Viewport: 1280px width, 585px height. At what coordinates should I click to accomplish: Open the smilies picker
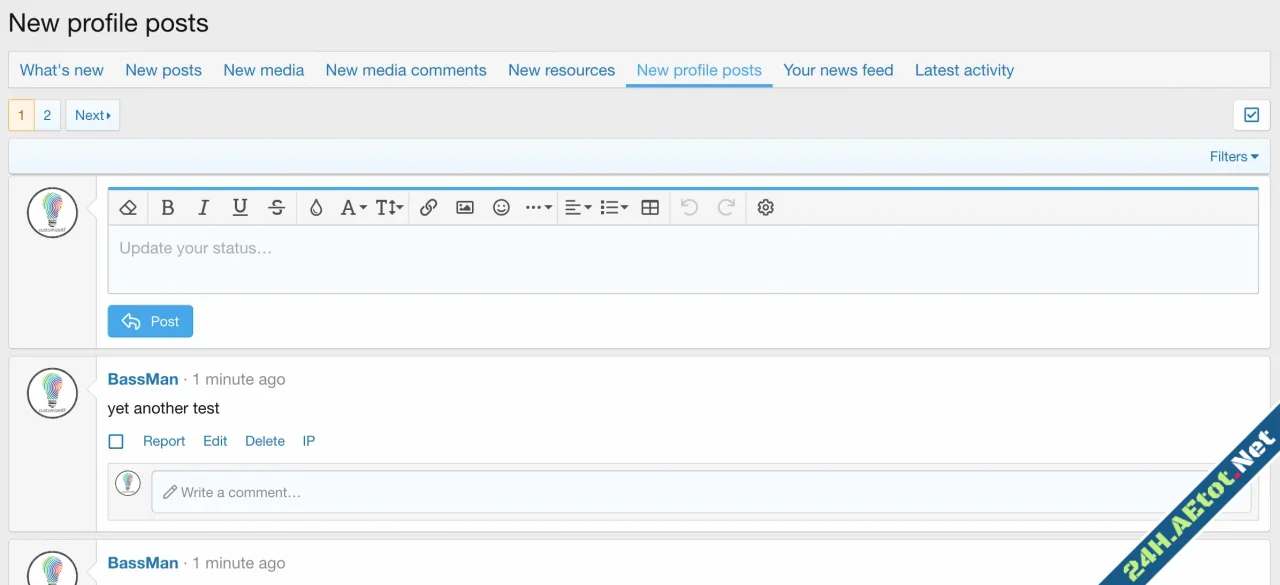(501, 207)
